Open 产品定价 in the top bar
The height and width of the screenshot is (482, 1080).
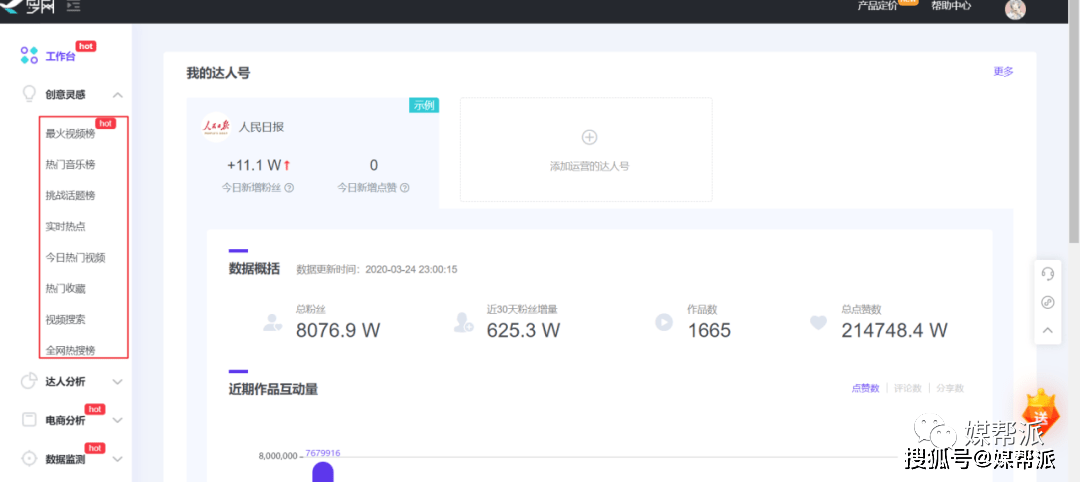pos(878,6)
